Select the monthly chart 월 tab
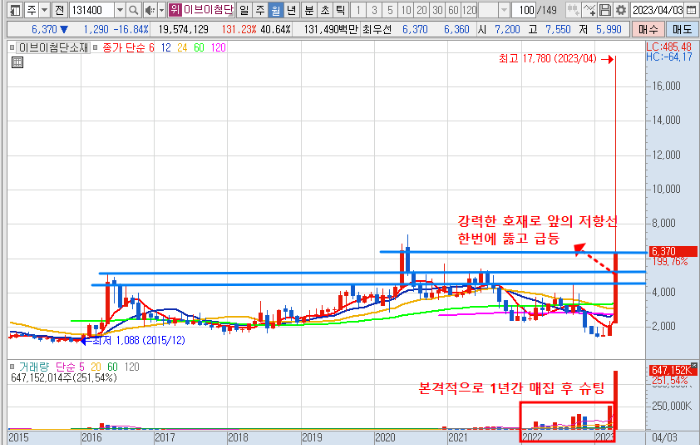 point(276,10)
